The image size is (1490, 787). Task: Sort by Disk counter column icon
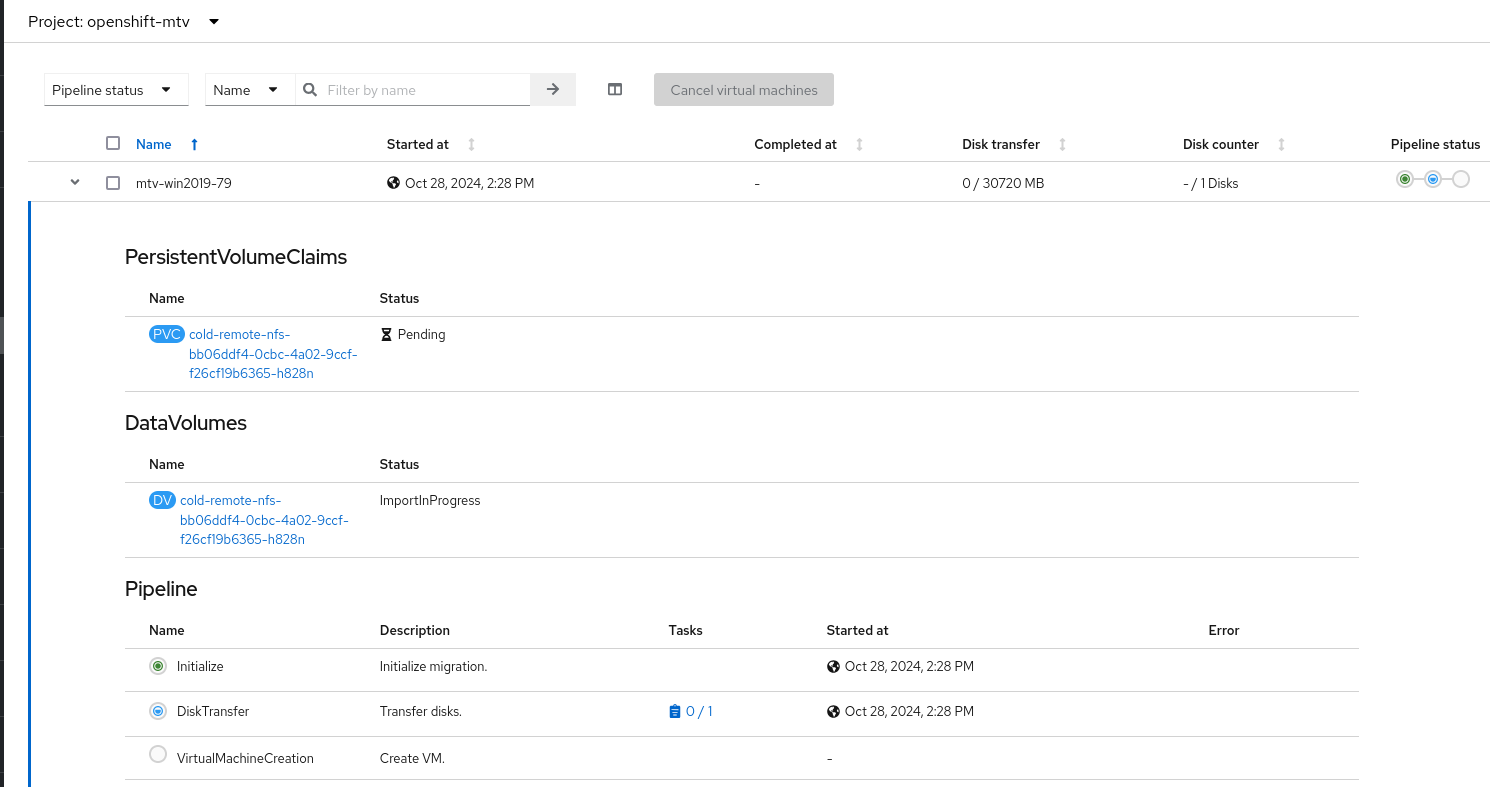1281,145
